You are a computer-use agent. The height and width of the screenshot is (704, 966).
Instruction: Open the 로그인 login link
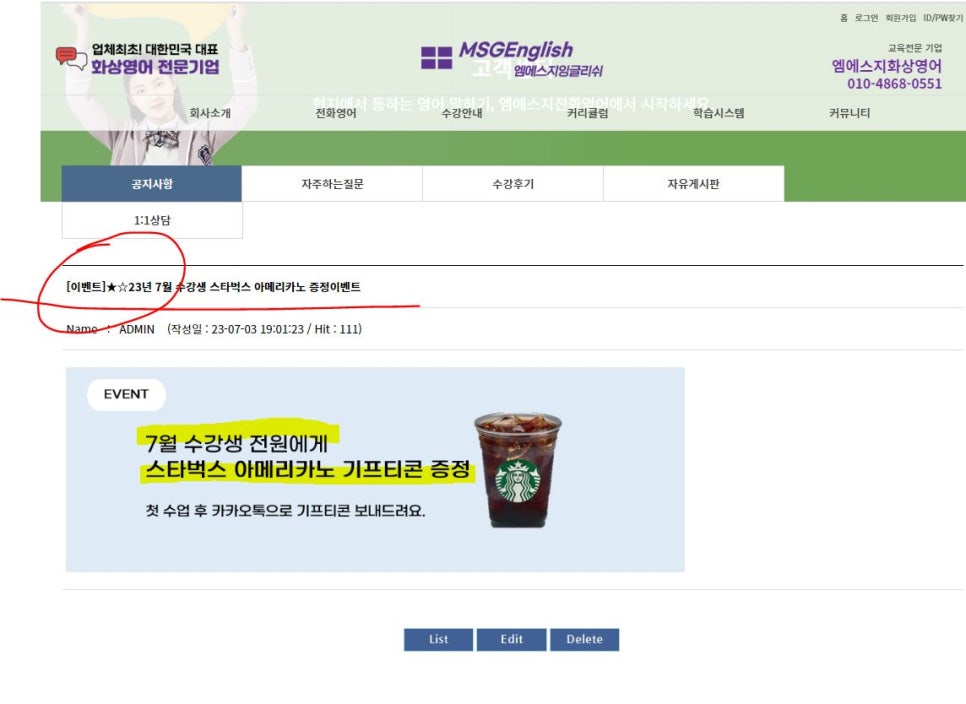point(866,18)
